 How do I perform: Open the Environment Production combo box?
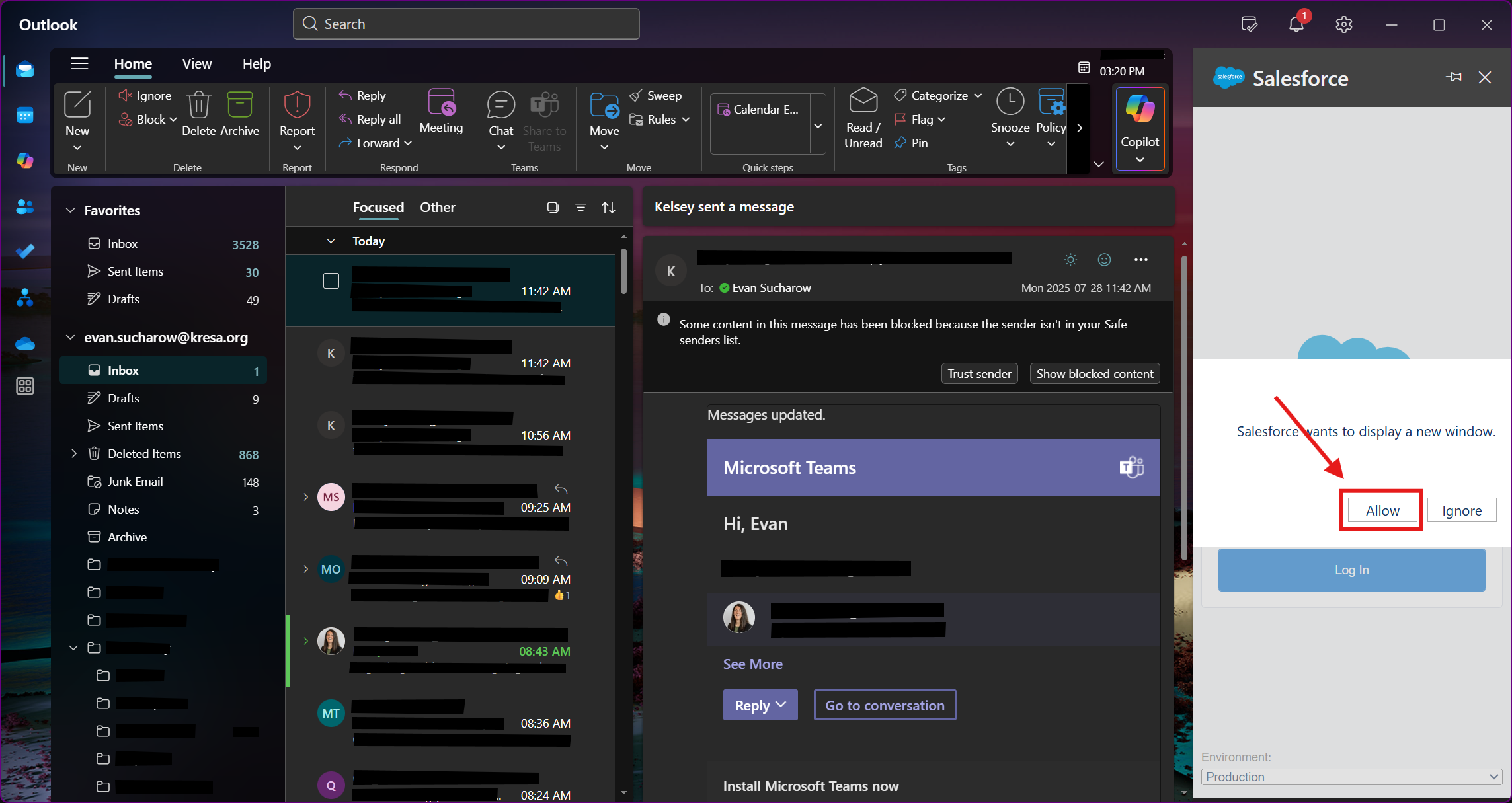click(x=1351, y=777)
